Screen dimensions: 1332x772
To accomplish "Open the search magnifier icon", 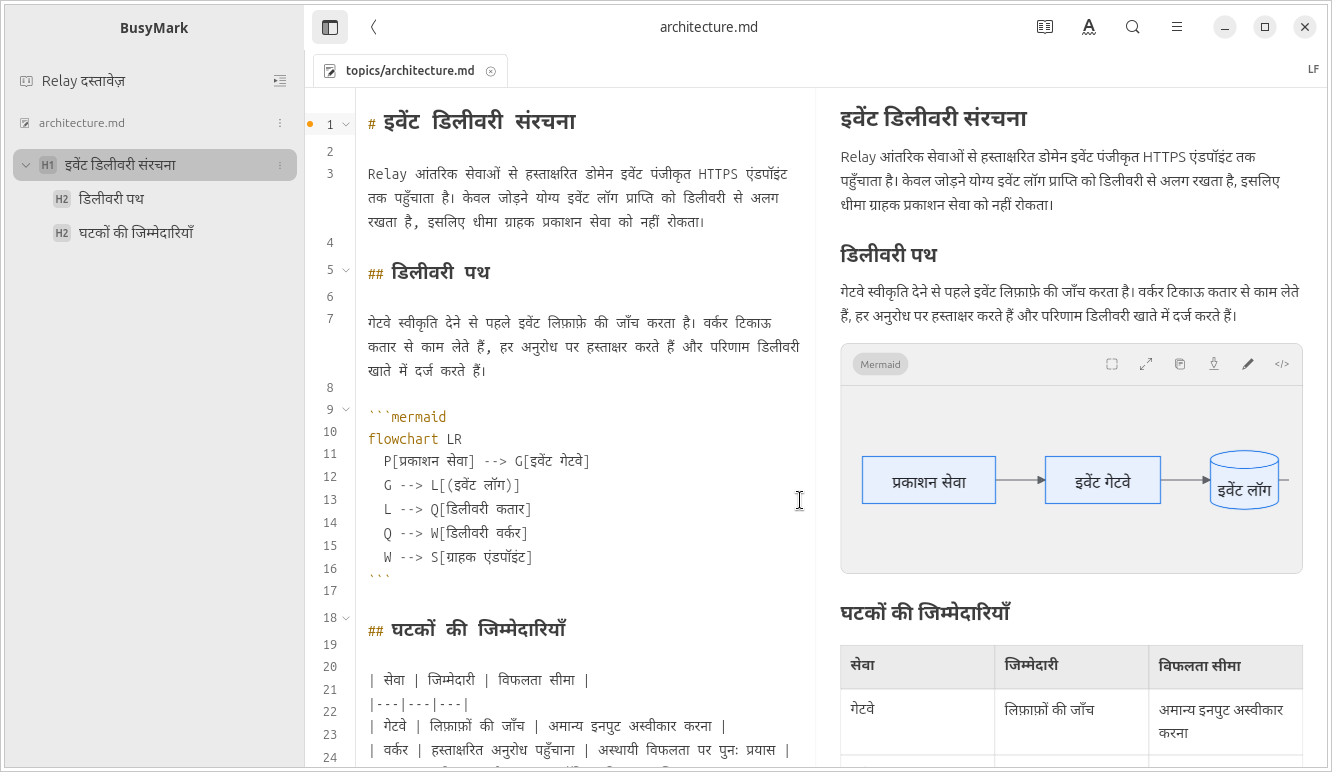I will (x=1133, y=27).
